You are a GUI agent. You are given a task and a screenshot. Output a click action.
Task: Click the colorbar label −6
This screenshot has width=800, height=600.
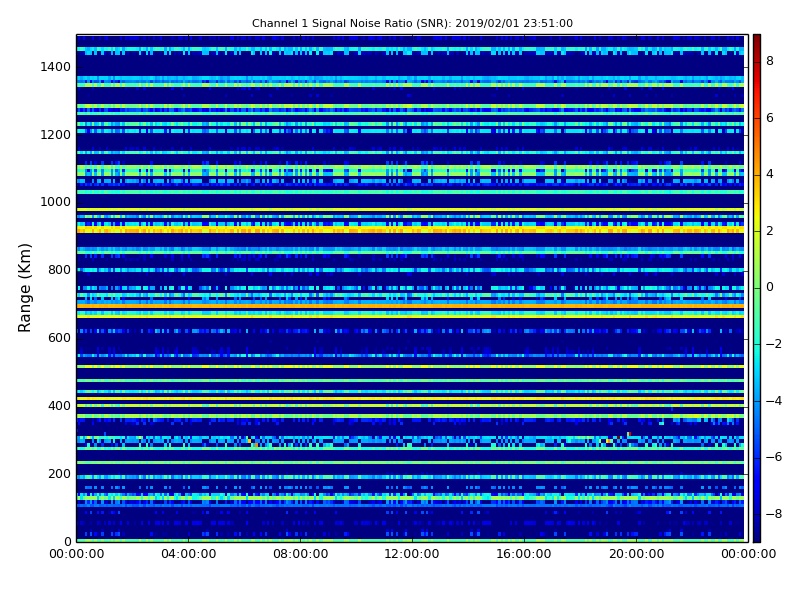(x=774, y=457)
